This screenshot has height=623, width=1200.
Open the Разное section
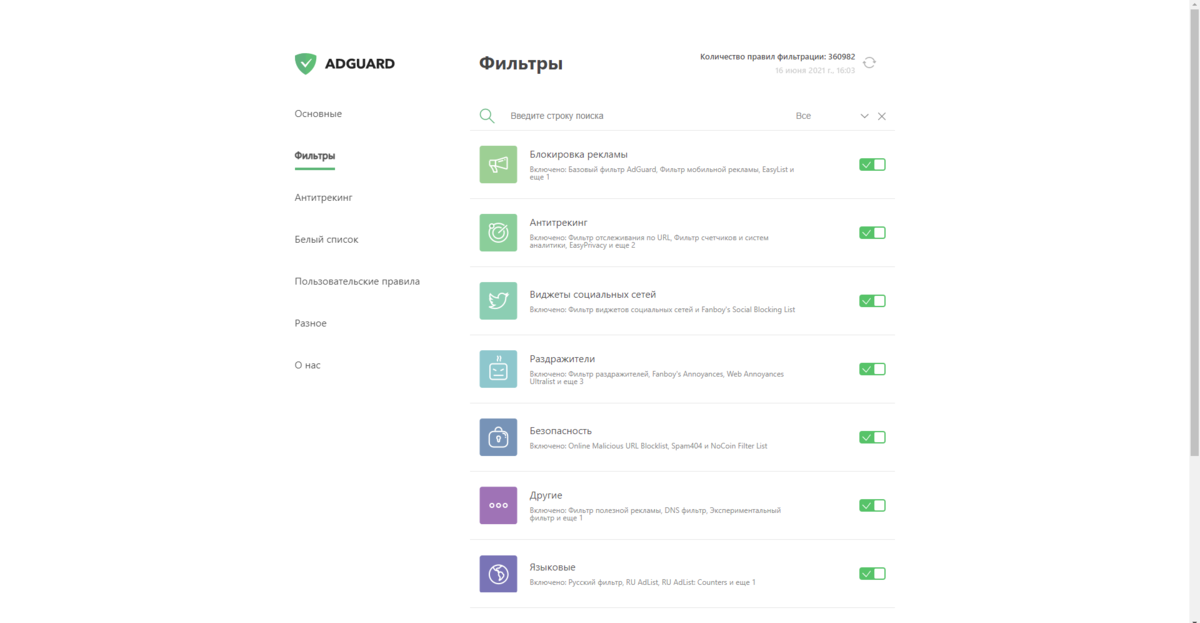coord(310,324)
